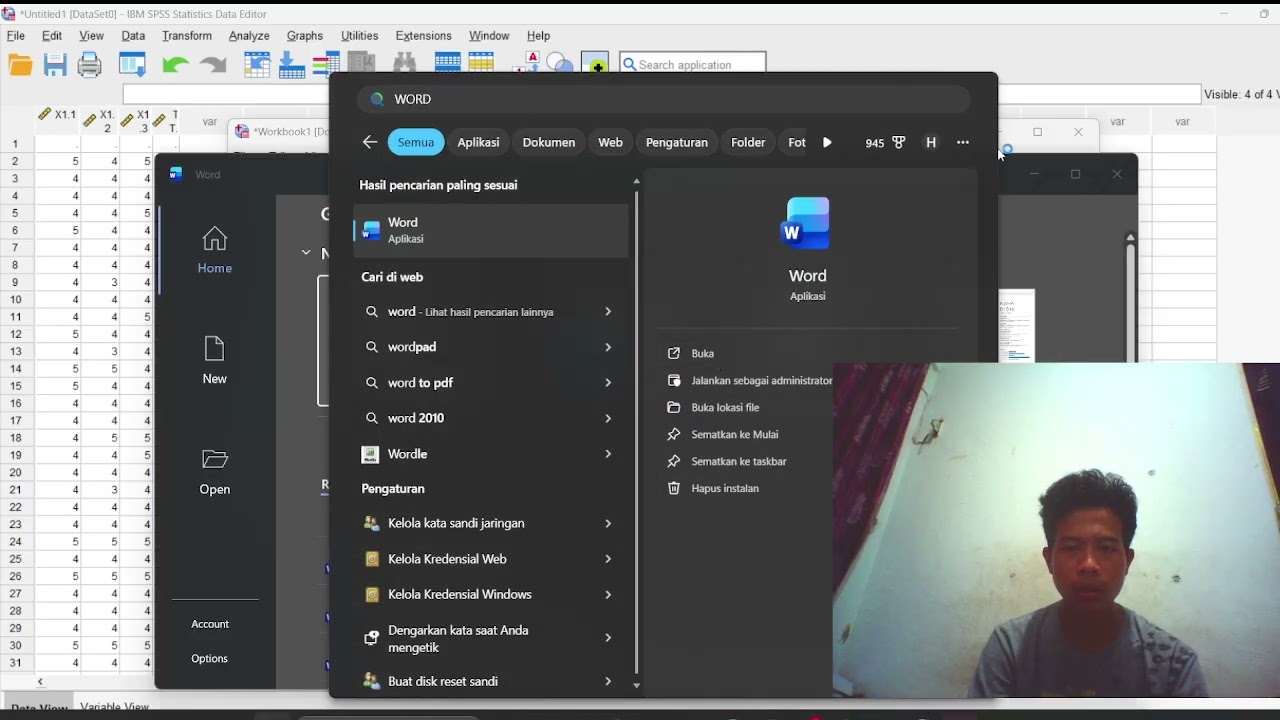
Task: Open data document icon in SPSS toolbar
Action: pyautogui.click(x=20, y=65)
